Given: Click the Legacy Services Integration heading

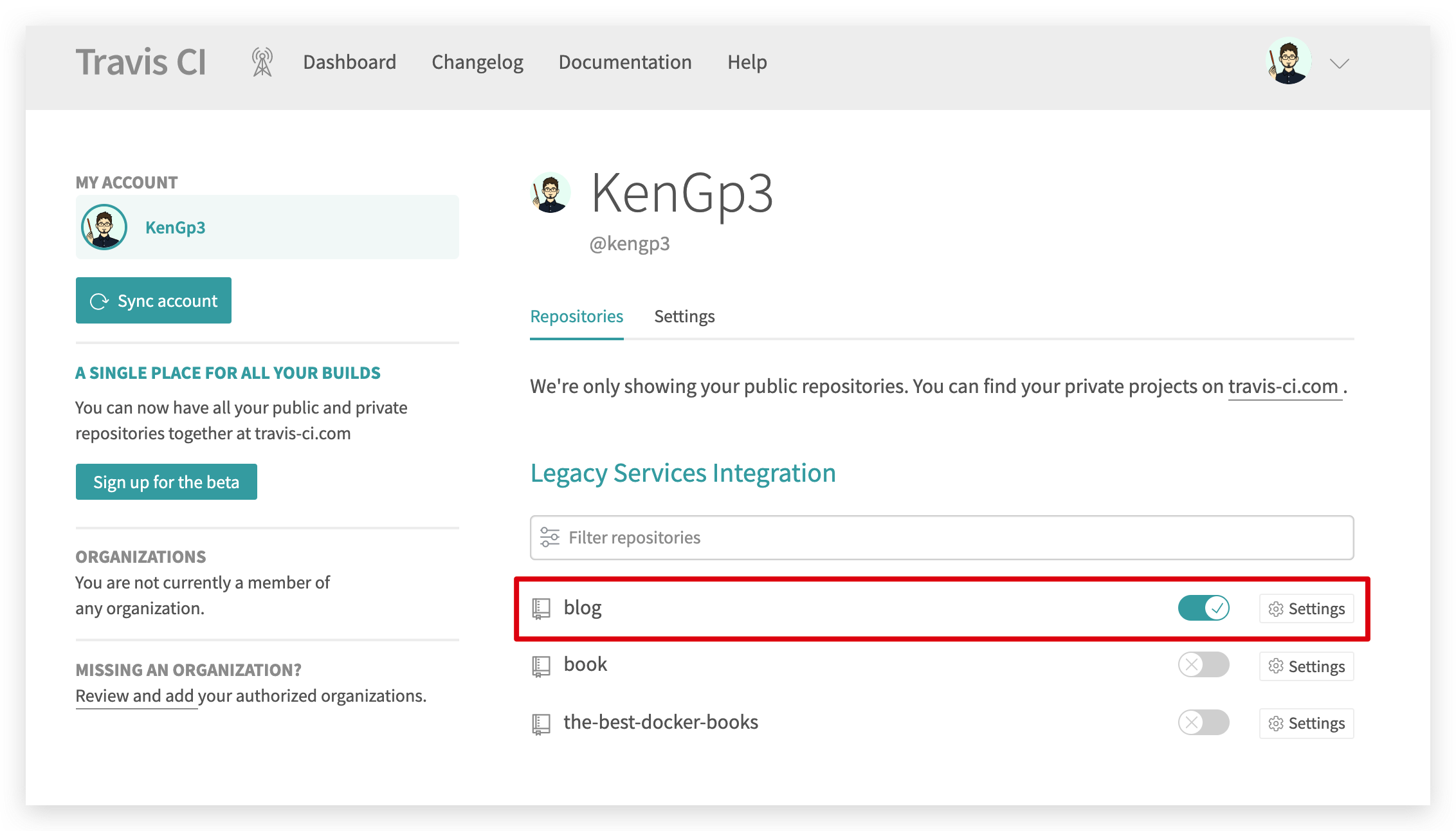Looking at the screenshot, I should [683, 473].
